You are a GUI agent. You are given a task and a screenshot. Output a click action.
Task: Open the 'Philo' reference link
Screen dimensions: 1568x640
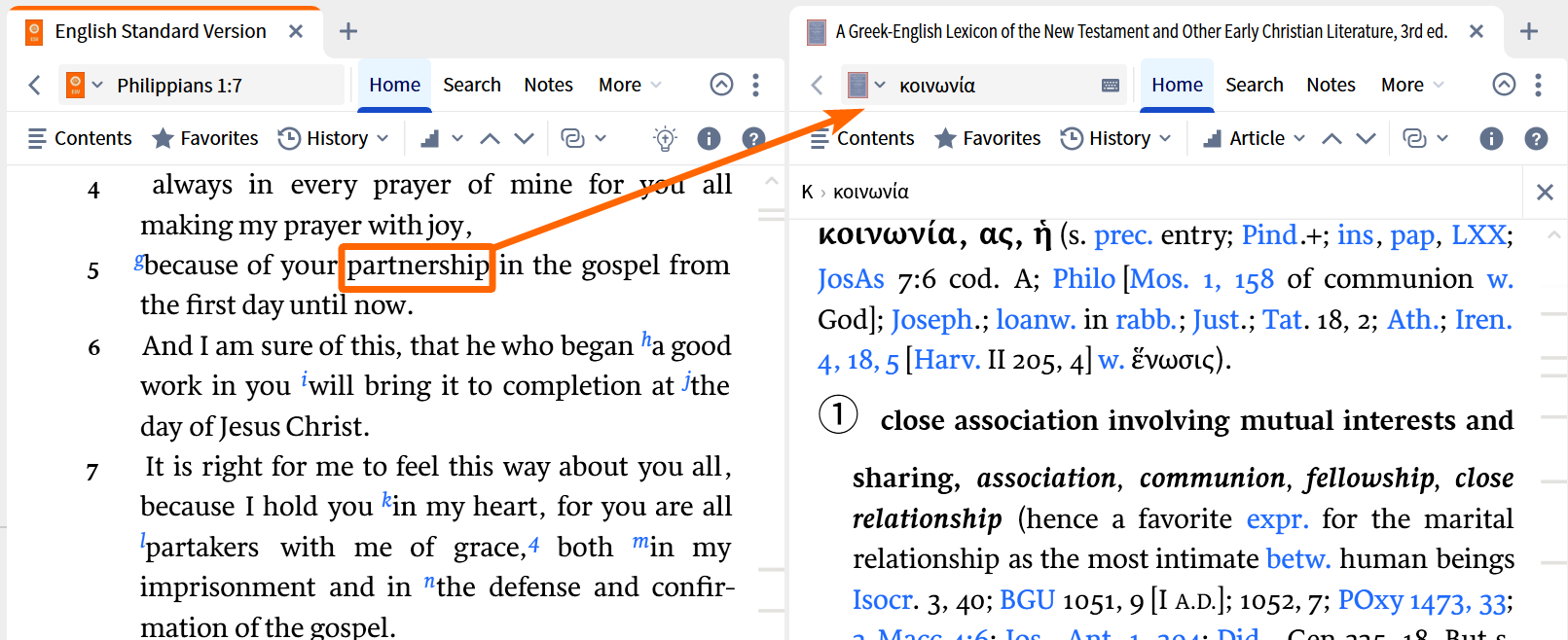(x=1083, y=279)
